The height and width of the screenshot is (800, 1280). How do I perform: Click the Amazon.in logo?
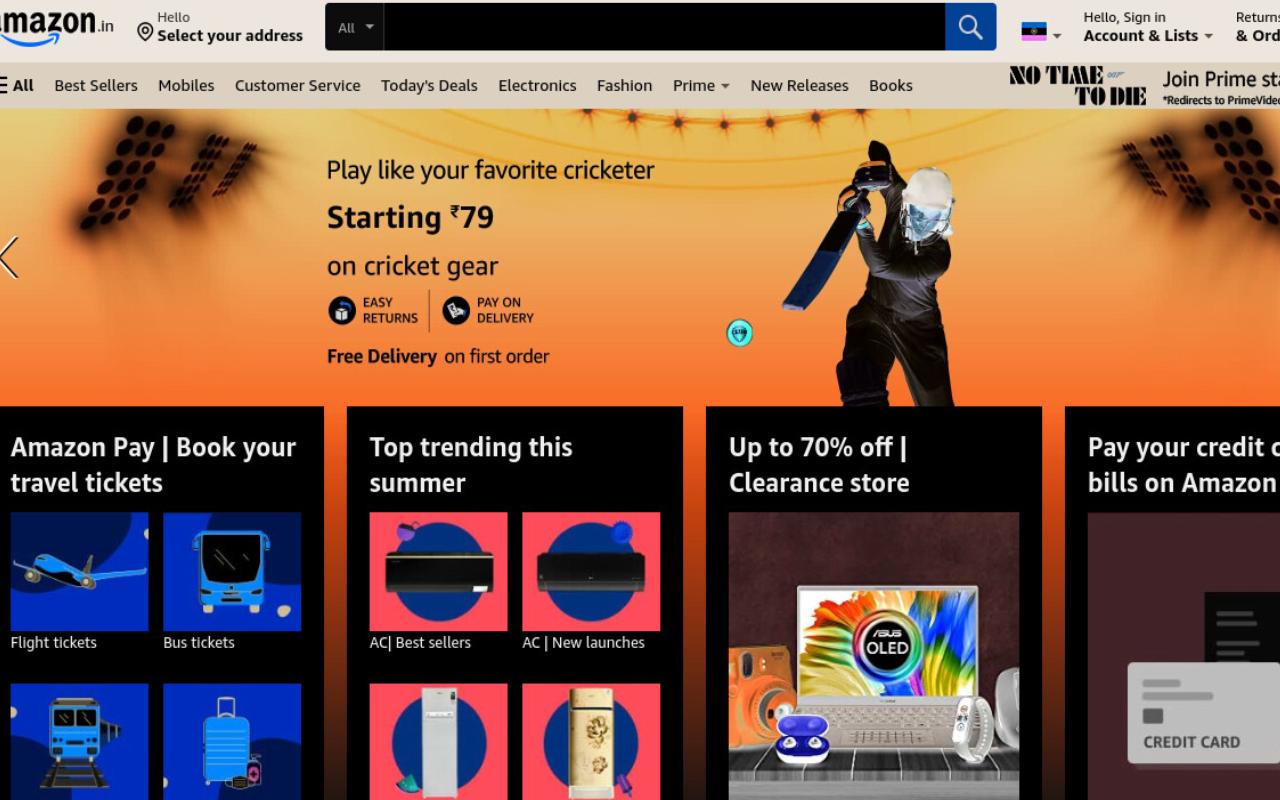point(56,27)
